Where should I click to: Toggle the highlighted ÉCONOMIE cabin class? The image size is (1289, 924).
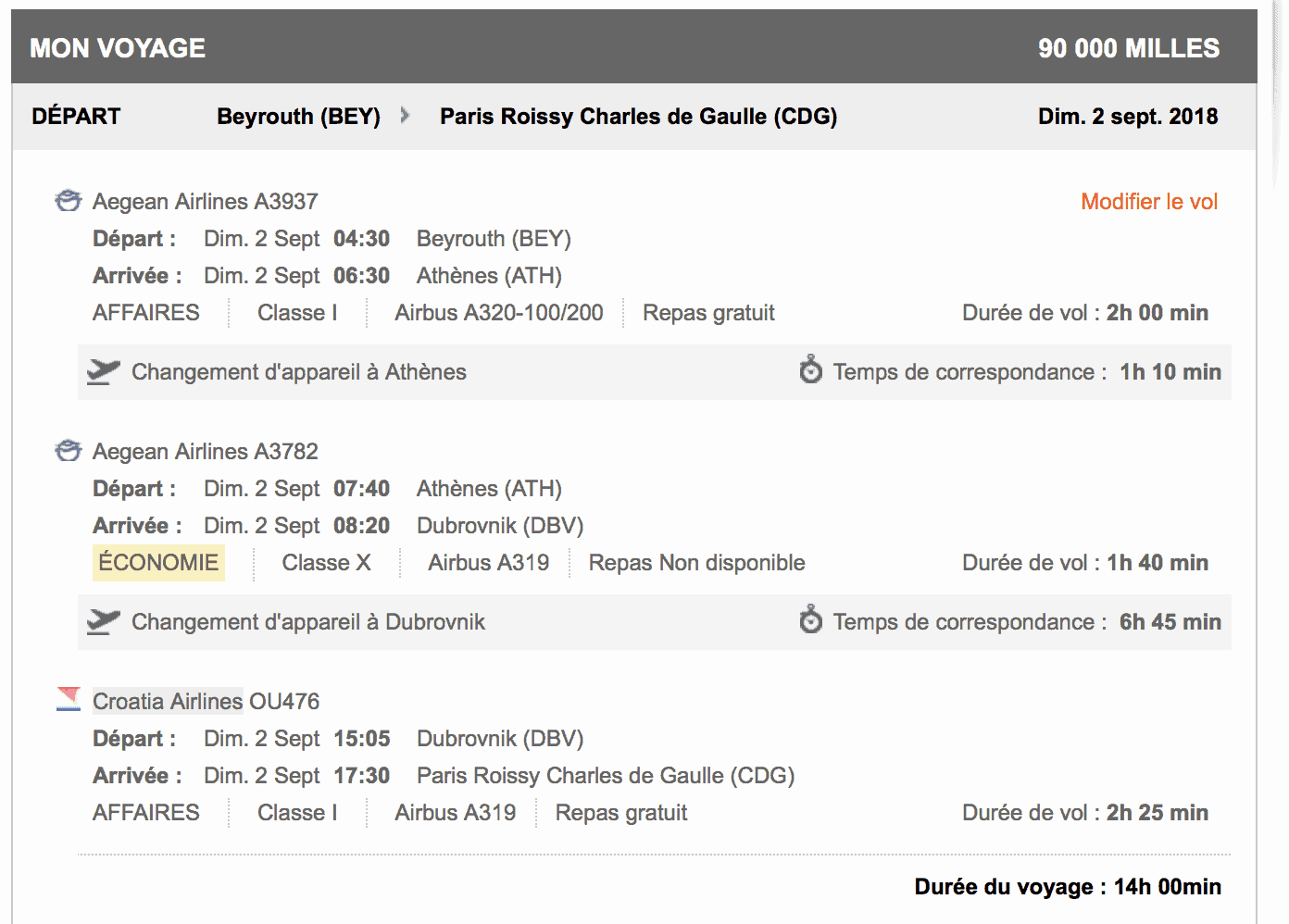[x=157, y=562]
